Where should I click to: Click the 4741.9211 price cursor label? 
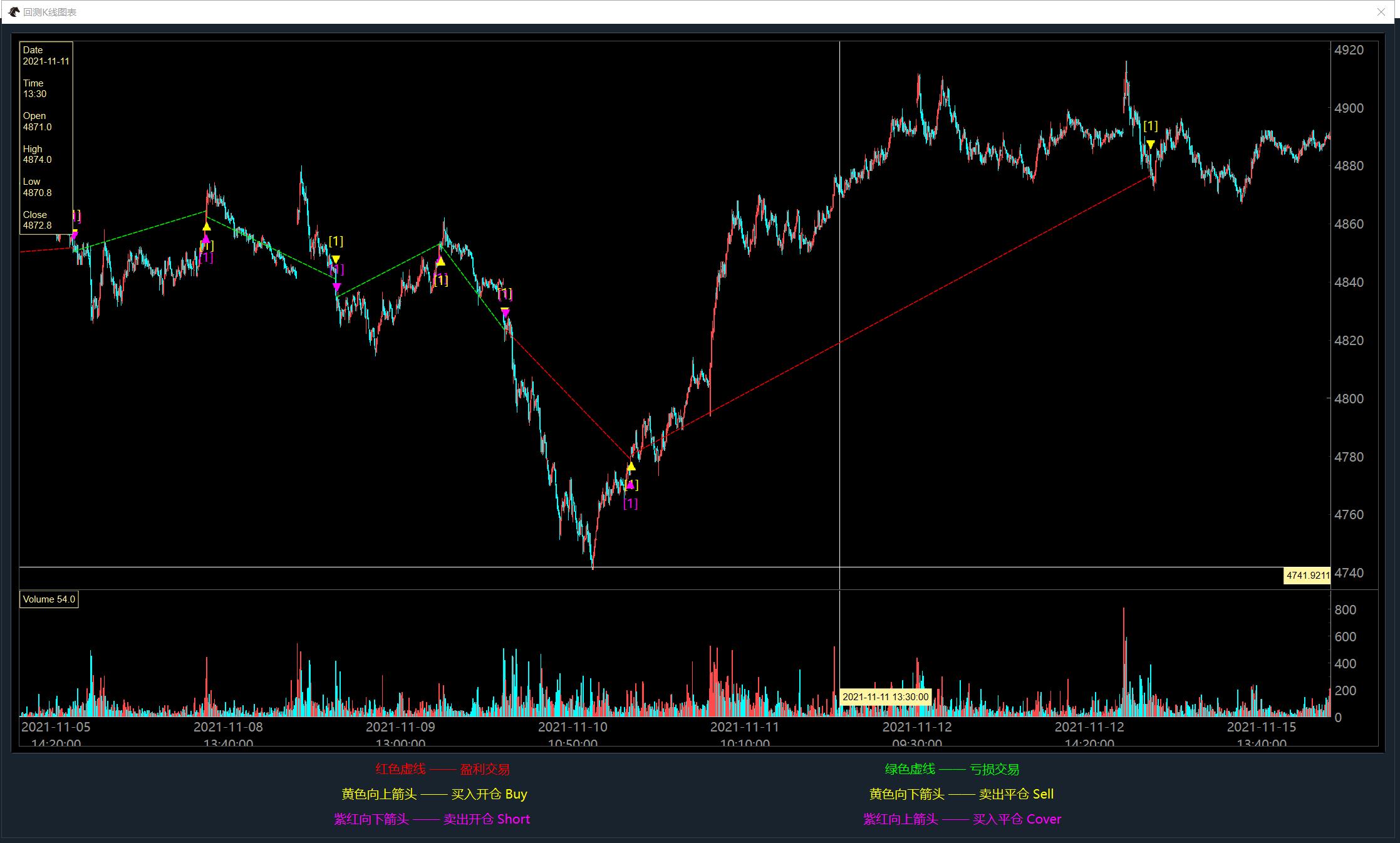(1307, 576)
